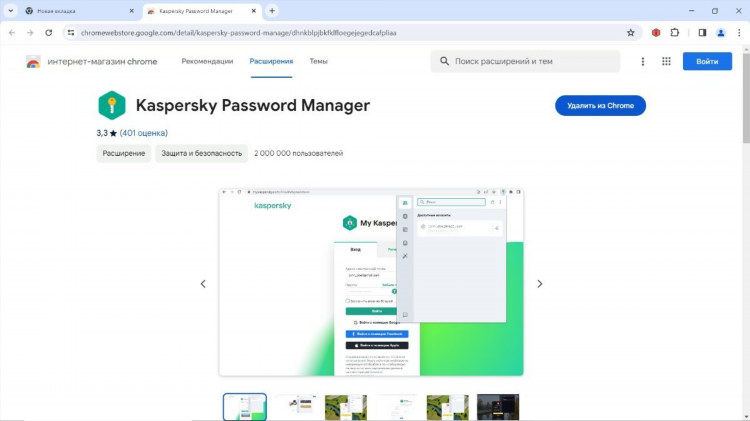
Task: Select the fourth screenshot thumbnail
Action: click(x=397, y=407)
